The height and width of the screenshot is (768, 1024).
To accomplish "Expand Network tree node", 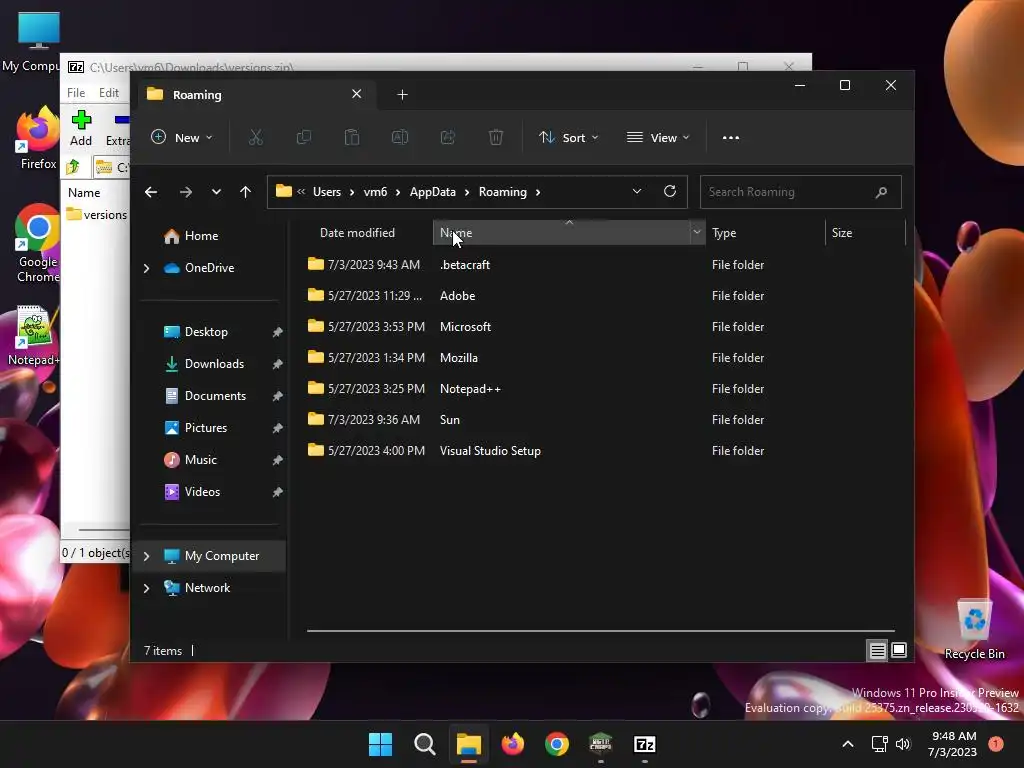I will point(146,588).
